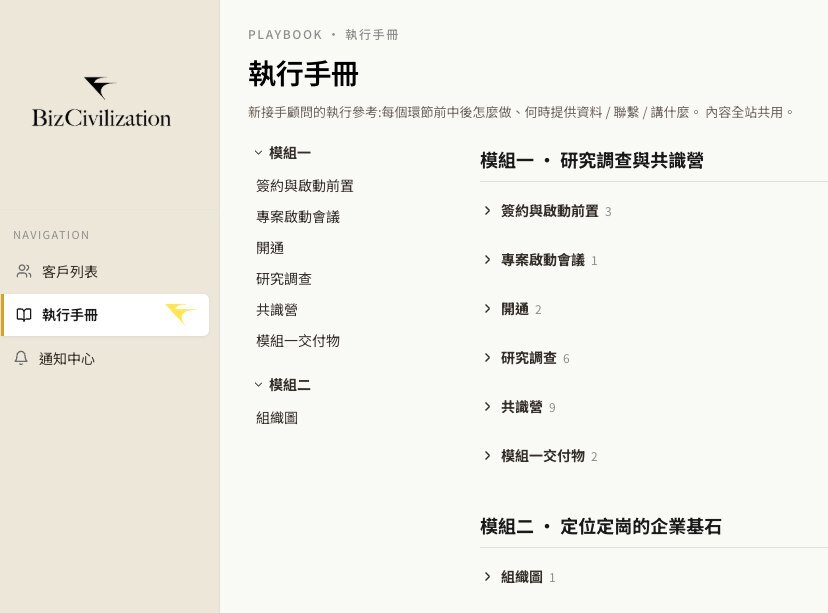Click the yellow bird marker on 執行手冊
Image resolution: width=828 pixels, height=613 pixels.
coord(181,313)
